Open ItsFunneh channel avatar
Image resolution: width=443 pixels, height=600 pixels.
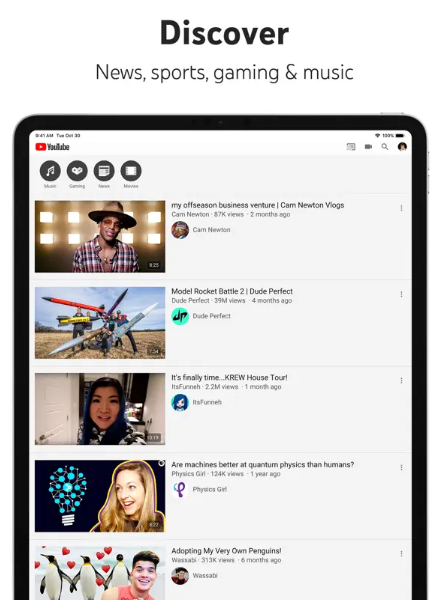pos(180,402)
